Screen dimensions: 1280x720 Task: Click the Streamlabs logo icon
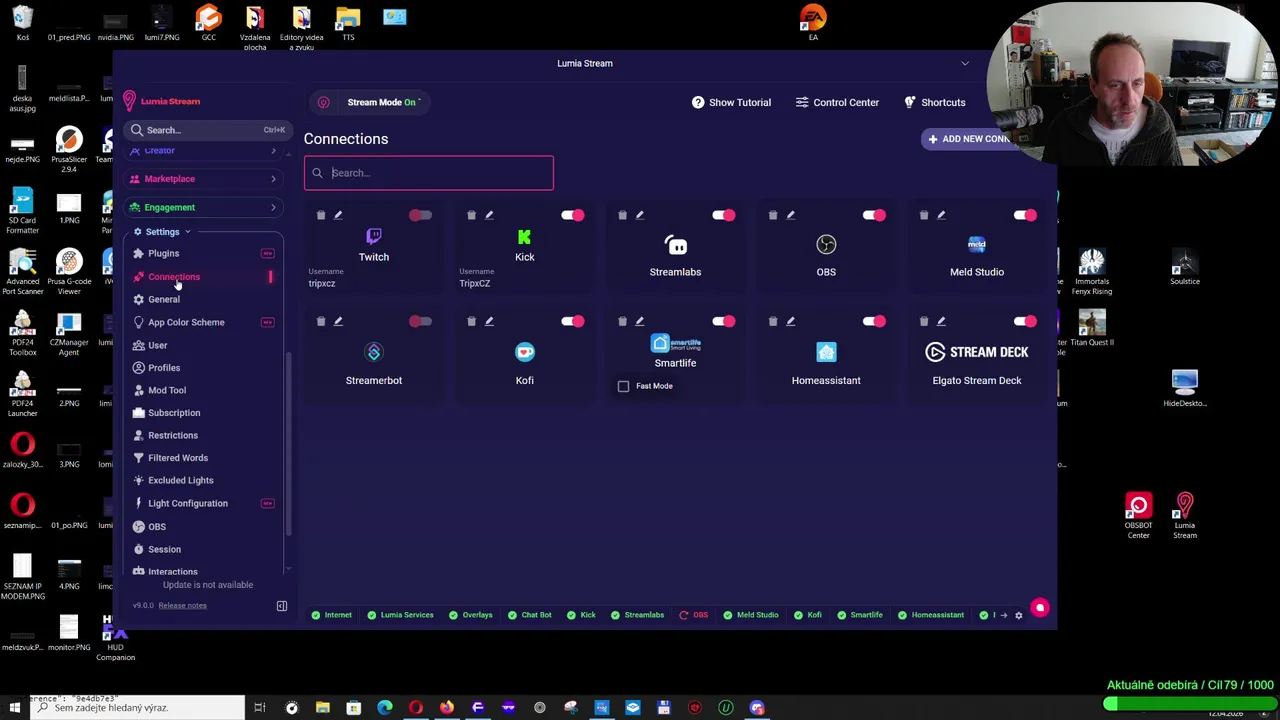coord(675,245)
